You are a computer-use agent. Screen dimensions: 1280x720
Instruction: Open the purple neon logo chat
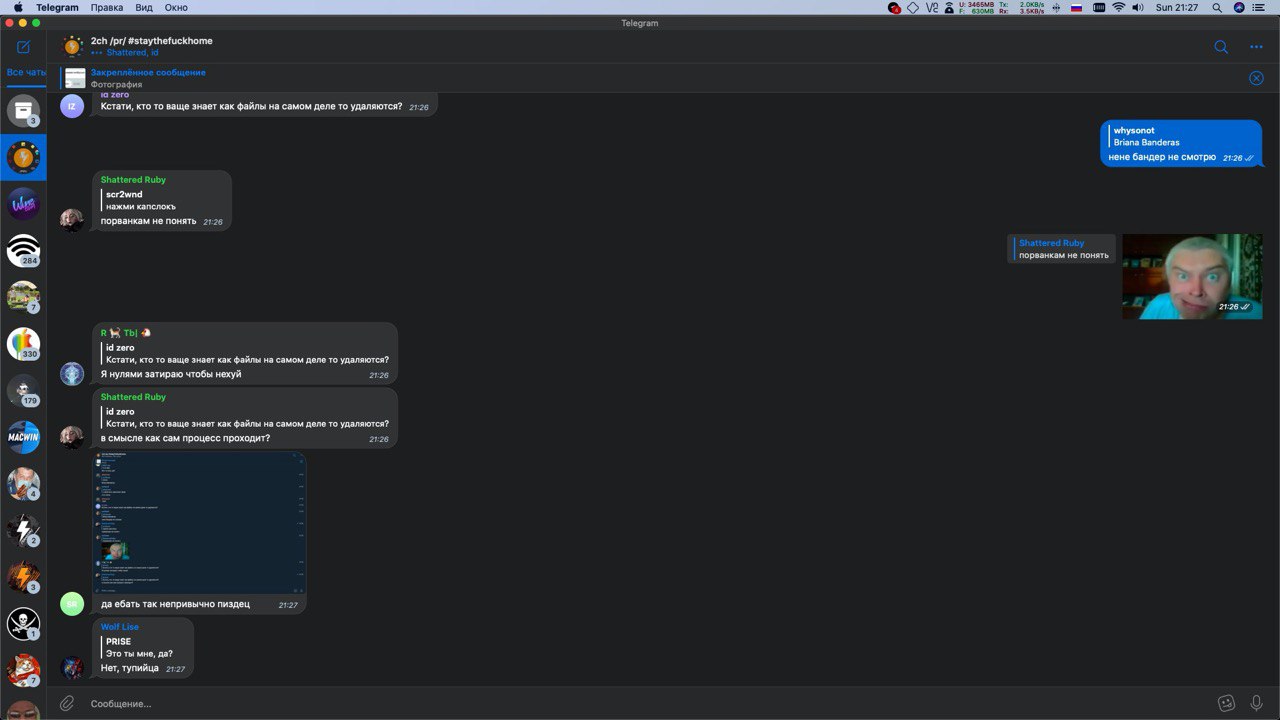[23, 204]
